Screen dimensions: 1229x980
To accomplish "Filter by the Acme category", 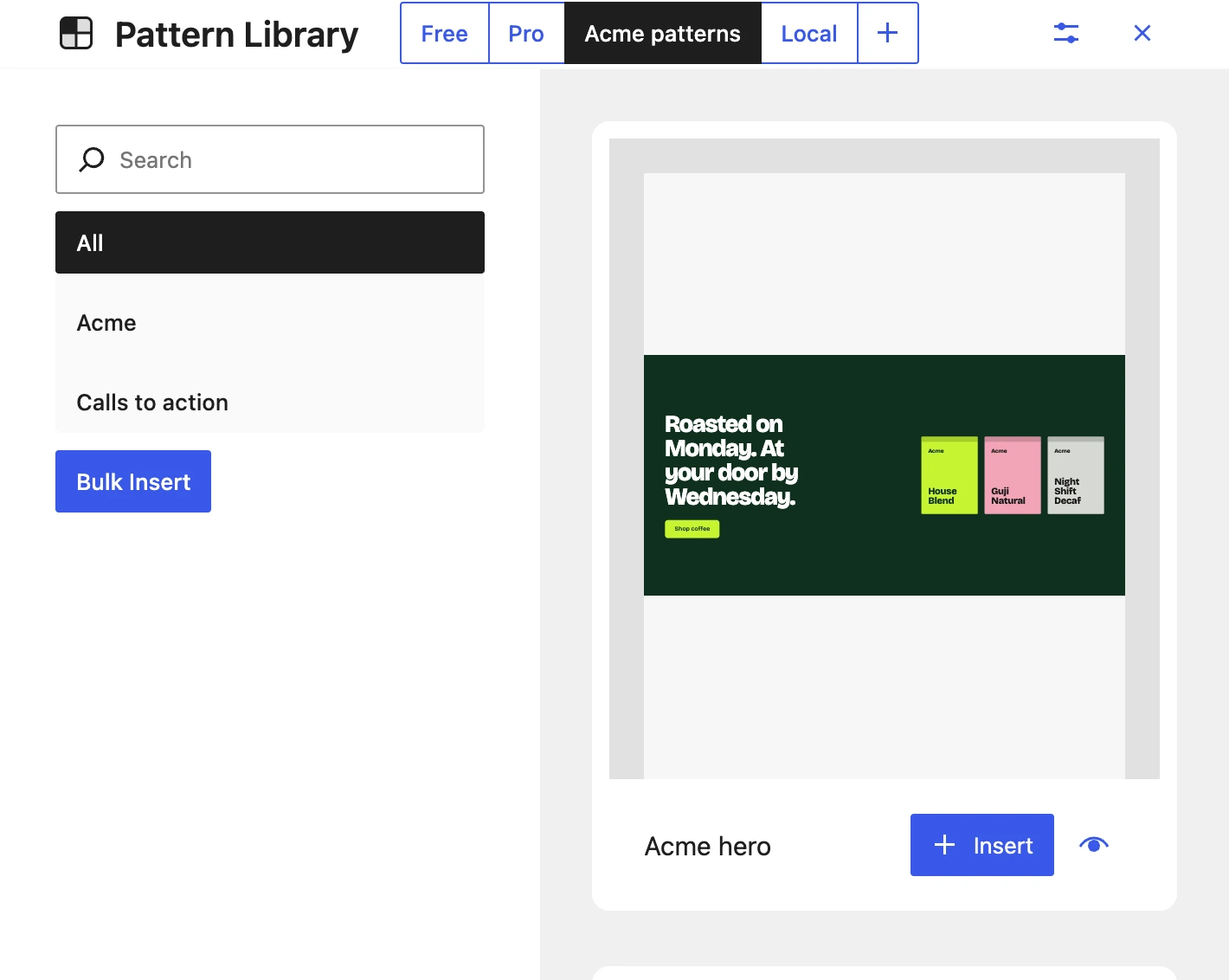I will point(270,322).
